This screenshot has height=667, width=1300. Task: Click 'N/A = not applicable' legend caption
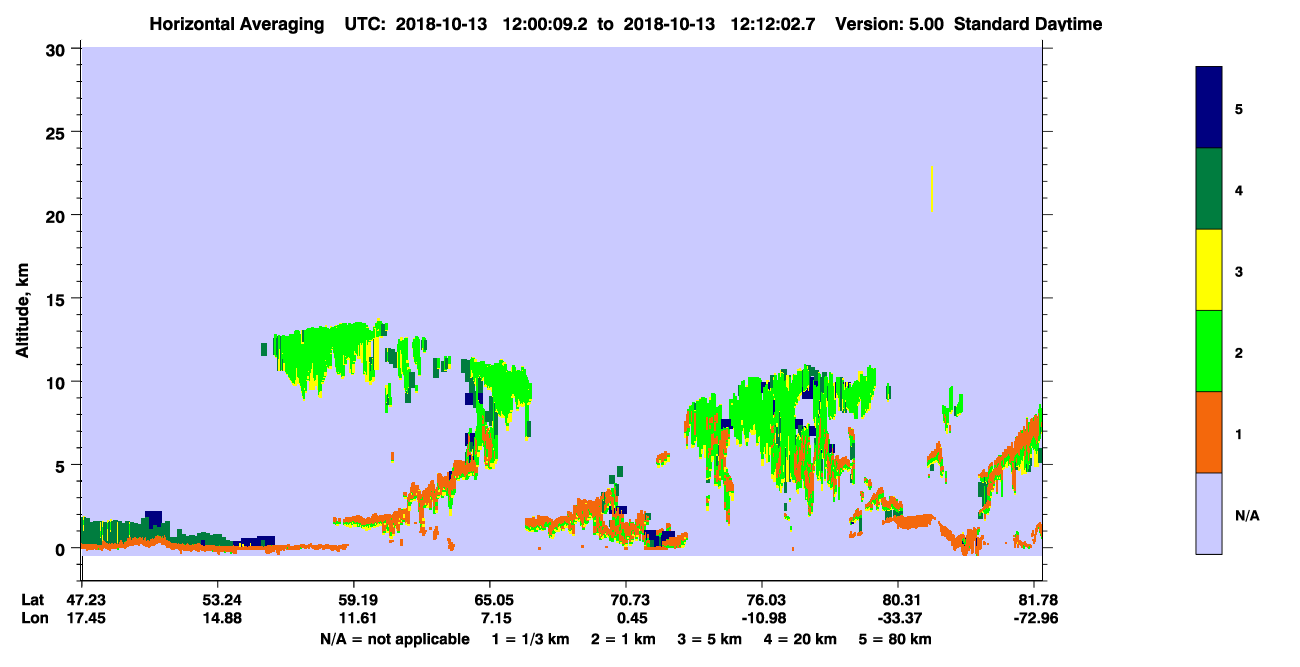395,639
